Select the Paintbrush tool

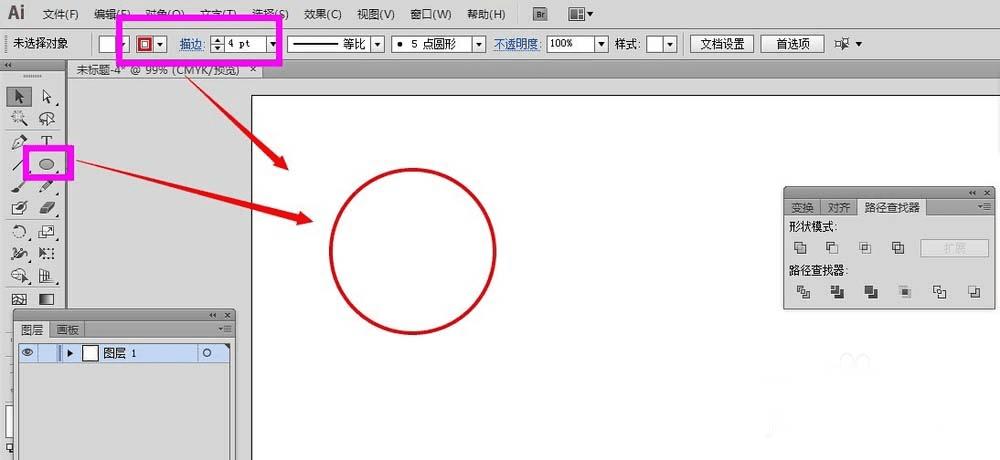tap(19, 186)
